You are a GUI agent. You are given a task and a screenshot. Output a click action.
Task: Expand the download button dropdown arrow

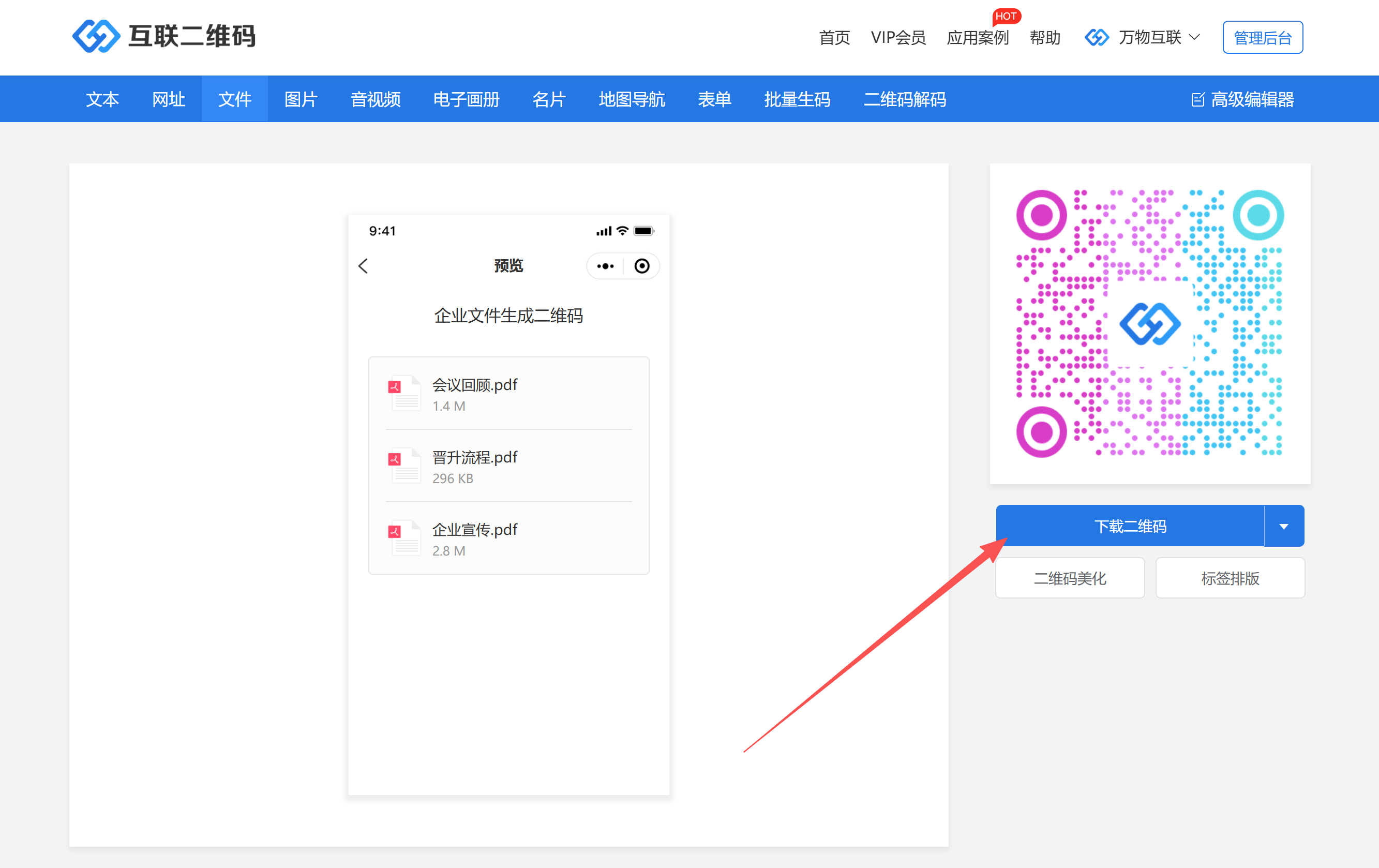(1284, 526)
